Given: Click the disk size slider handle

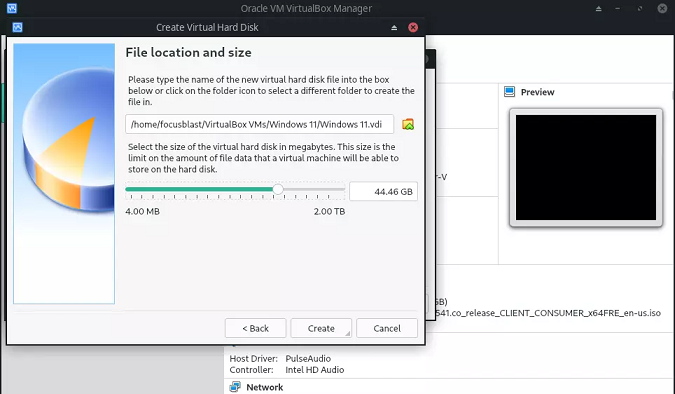Looking at the screenshot, I should pos(278,189).
